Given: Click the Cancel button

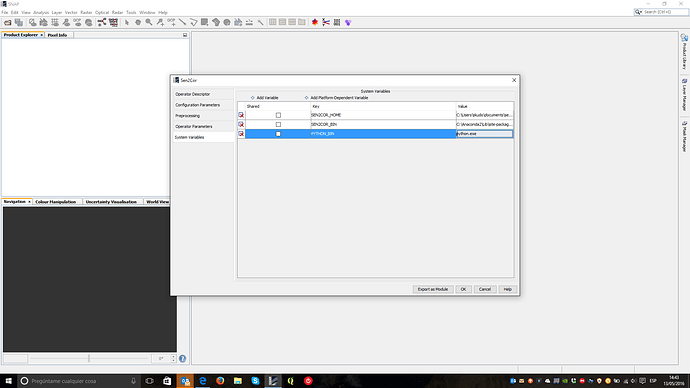Looking at the screenshot, I should pos(484,289).
